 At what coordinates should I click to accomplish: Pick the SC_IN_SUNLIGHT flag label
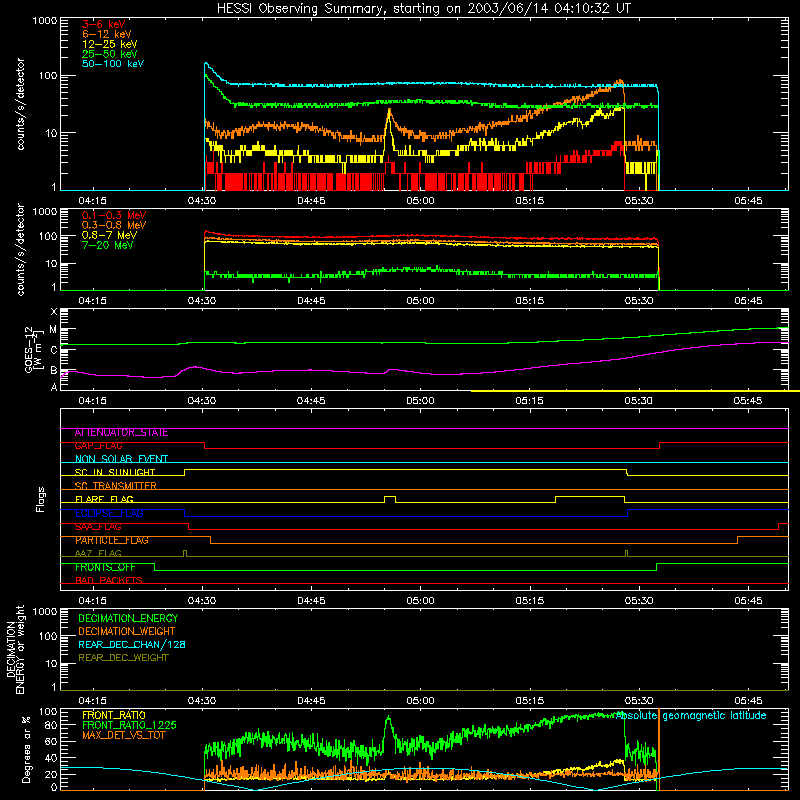click(115, 472)
